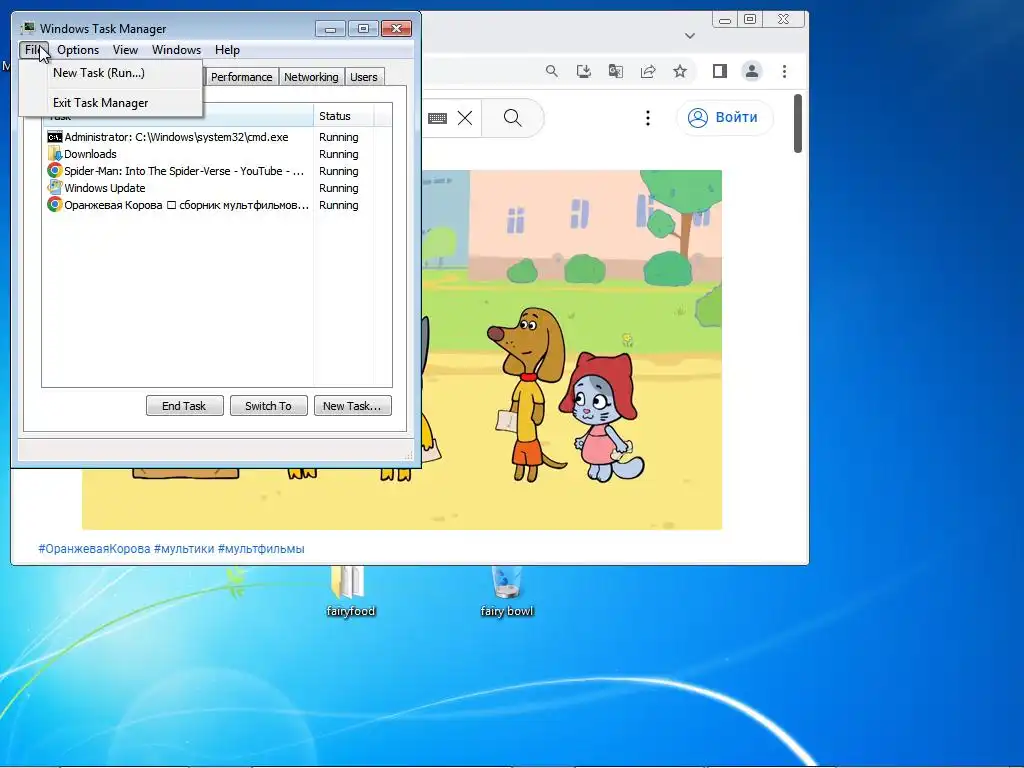Click the End Task button

pyautogui.click(x=184, y=406)
